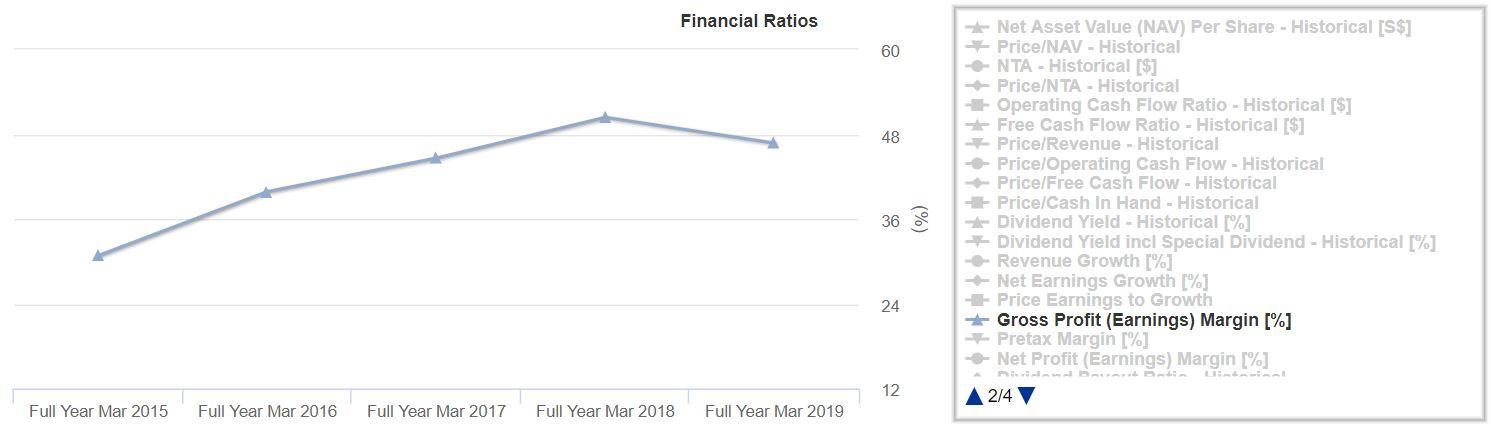Click the Free Cash Flow Ratio legend label
Screen dimensions: 1491x432
tap(1150, 125)
